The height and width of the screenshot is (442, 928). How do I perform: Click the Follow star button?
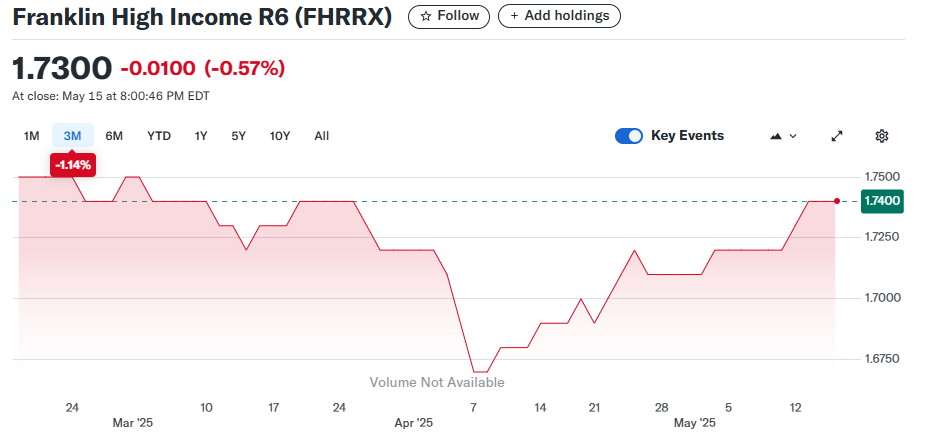click(449, 16)
